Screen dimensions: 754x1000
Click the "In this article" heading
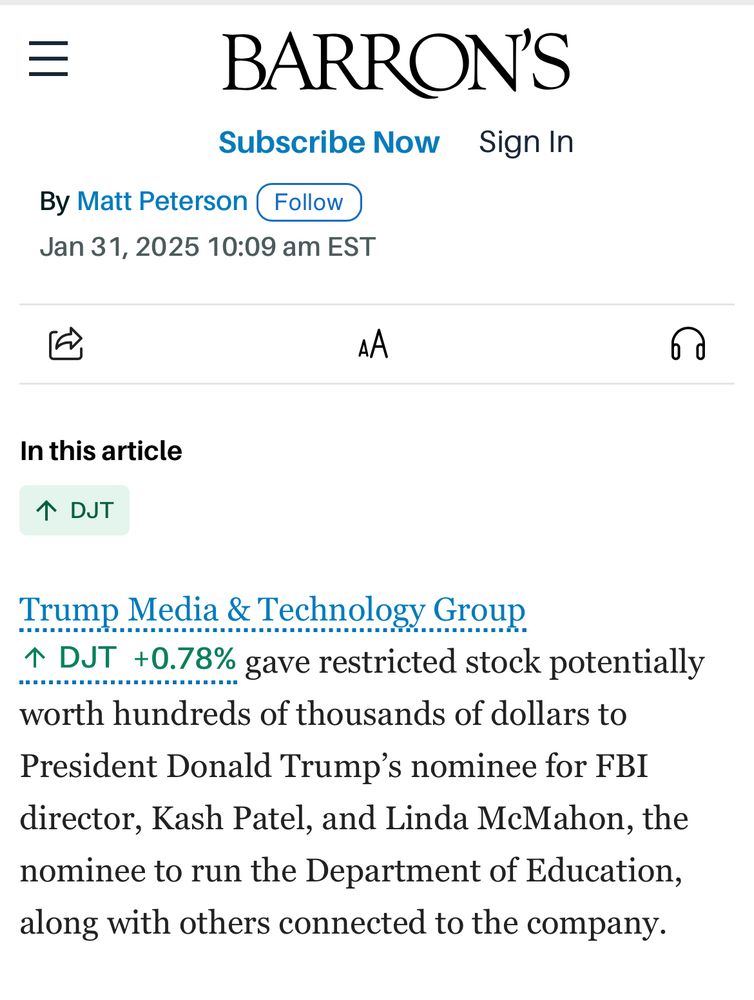point(101,451)
